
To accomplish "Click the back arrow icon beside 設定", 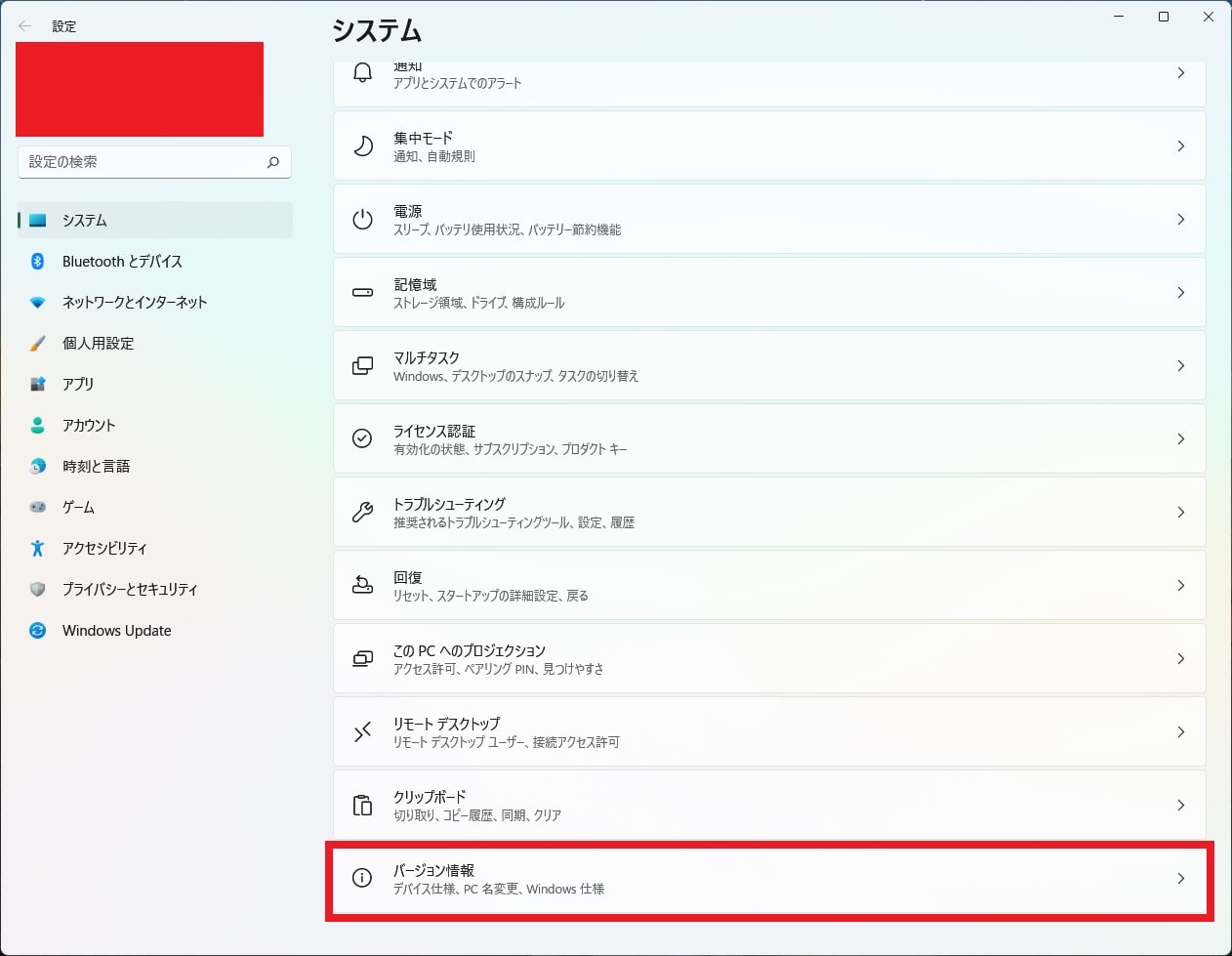I will point(24,26).
